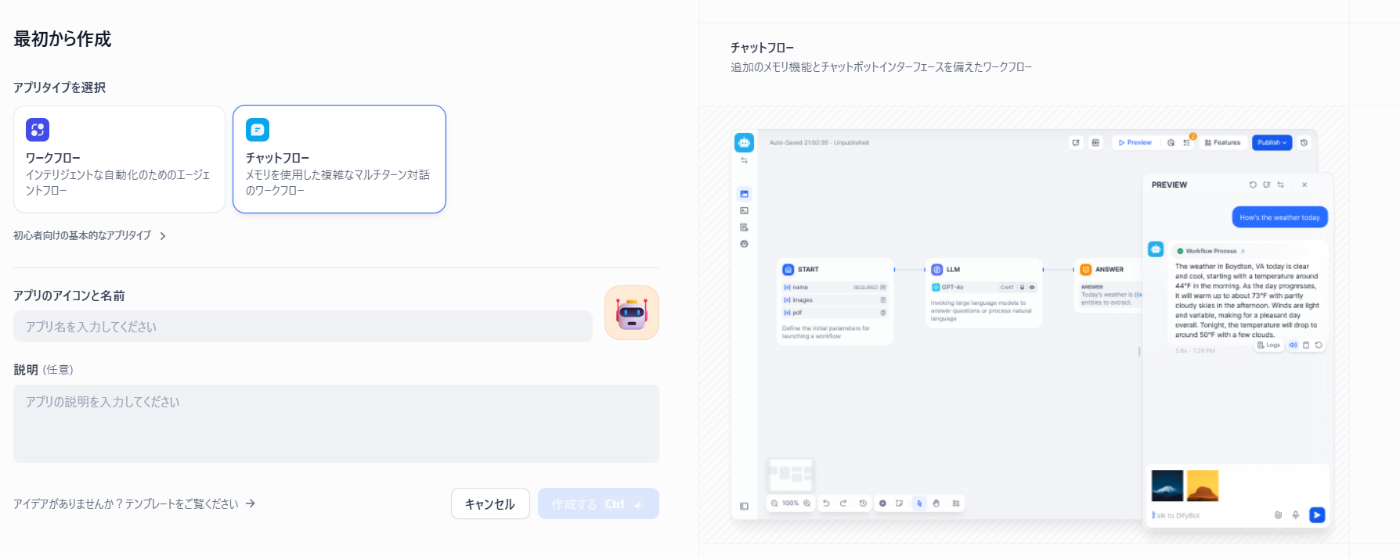
Task: Click the チャットフロー title above the preview
Action: pos(762,48)
